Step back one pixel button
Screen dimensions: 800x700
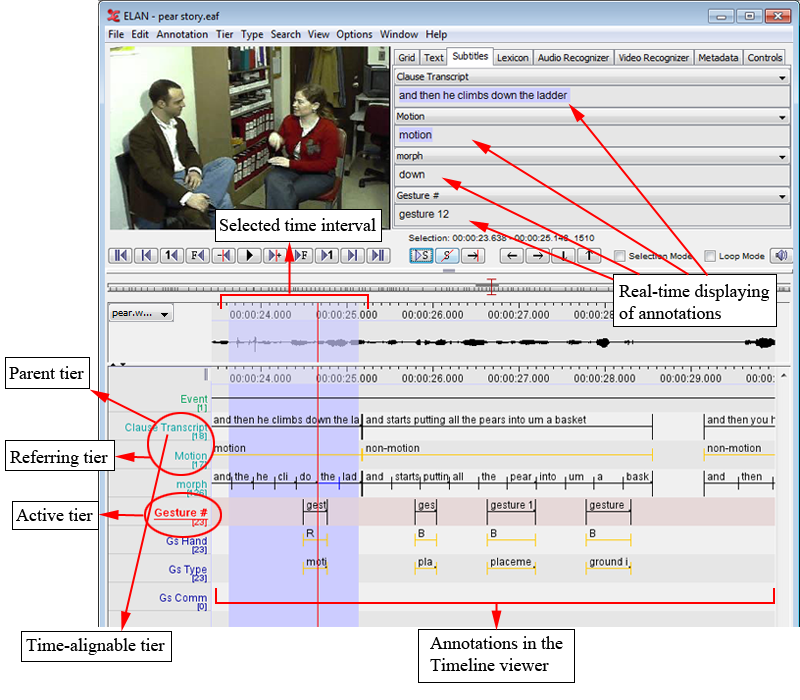point(223,255)
